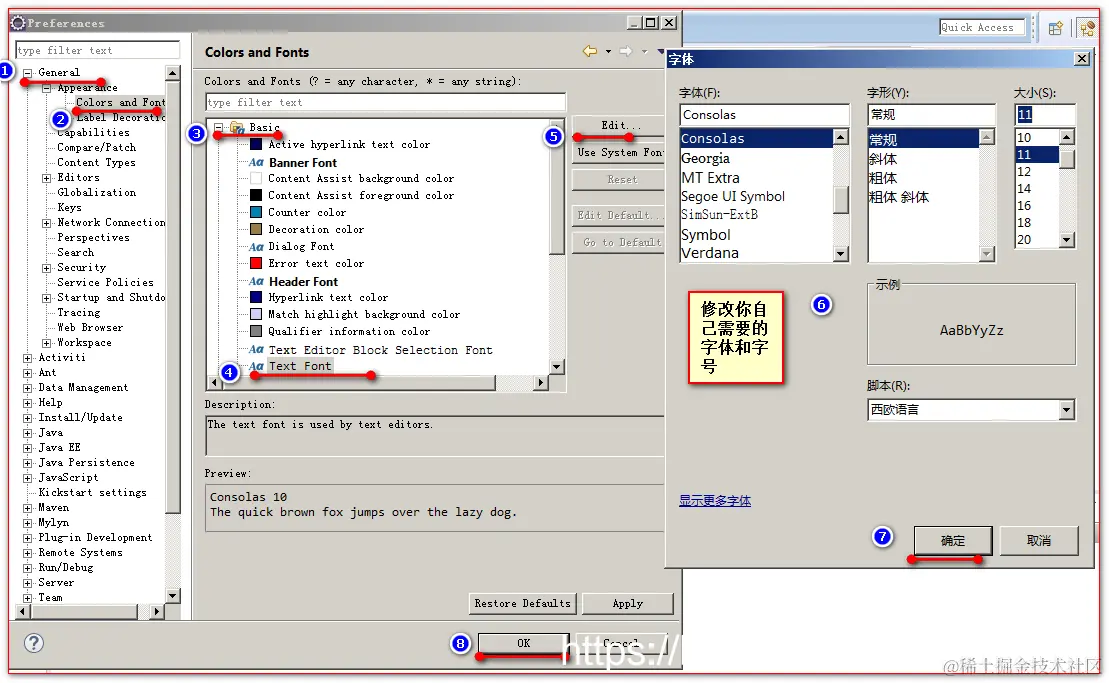Click the font size input field

[x=1045, y=115]
